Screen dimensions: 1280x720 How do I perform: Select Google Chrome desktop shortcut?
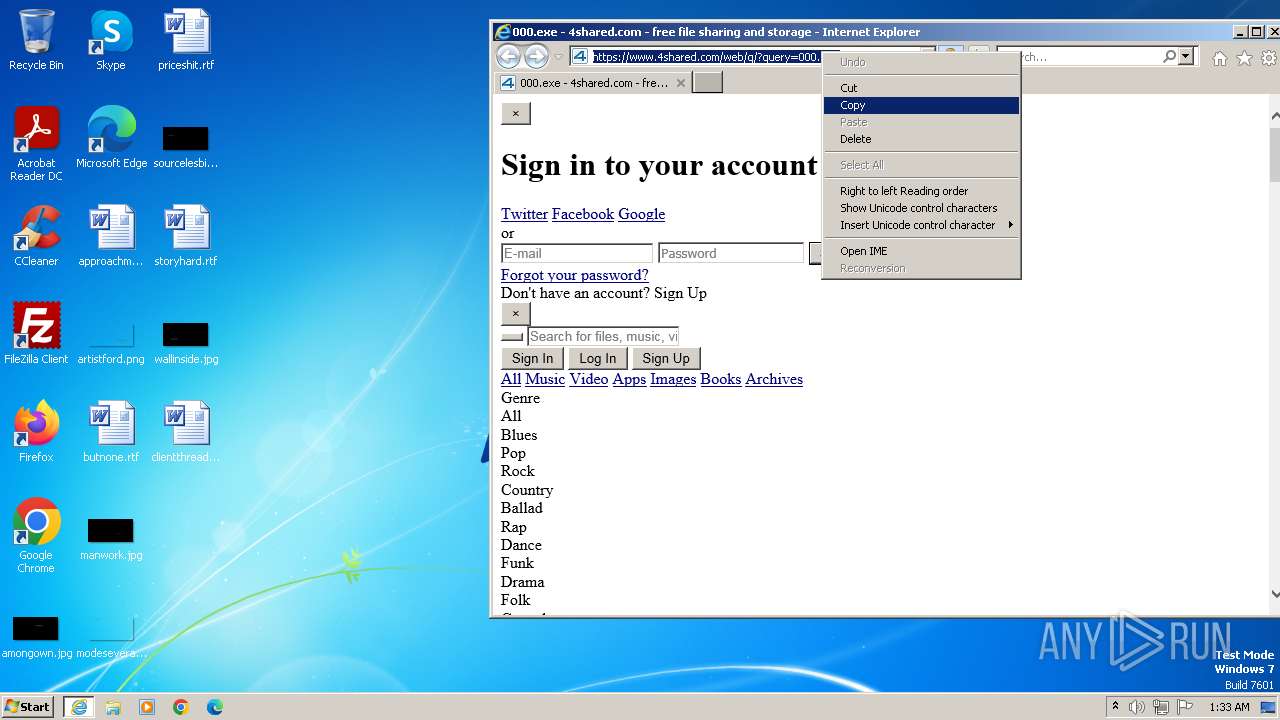click(x=36, y=537)
